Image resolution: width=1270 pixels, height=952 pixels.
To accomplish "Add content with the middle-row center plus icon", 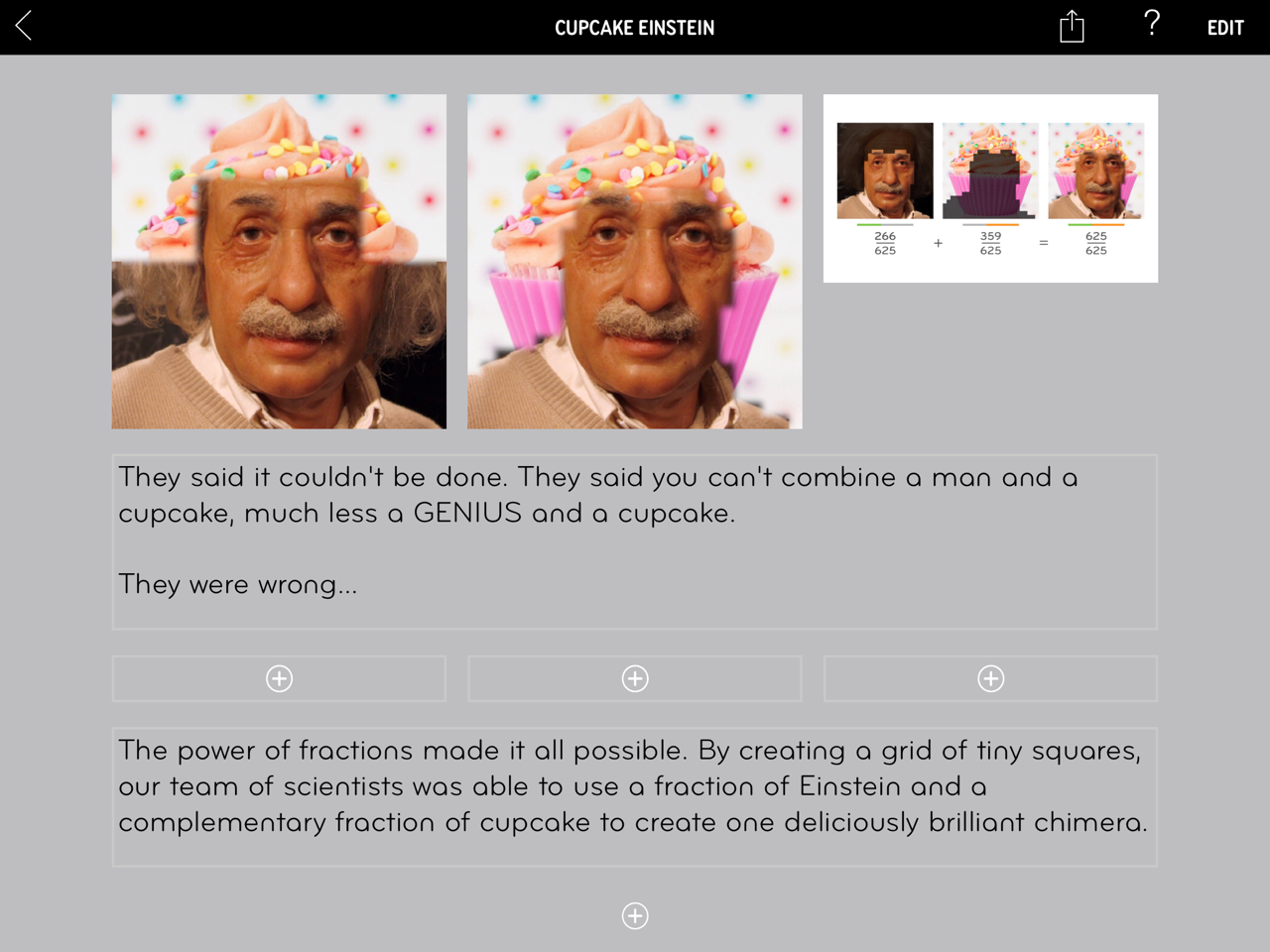I will pos(635,678).
